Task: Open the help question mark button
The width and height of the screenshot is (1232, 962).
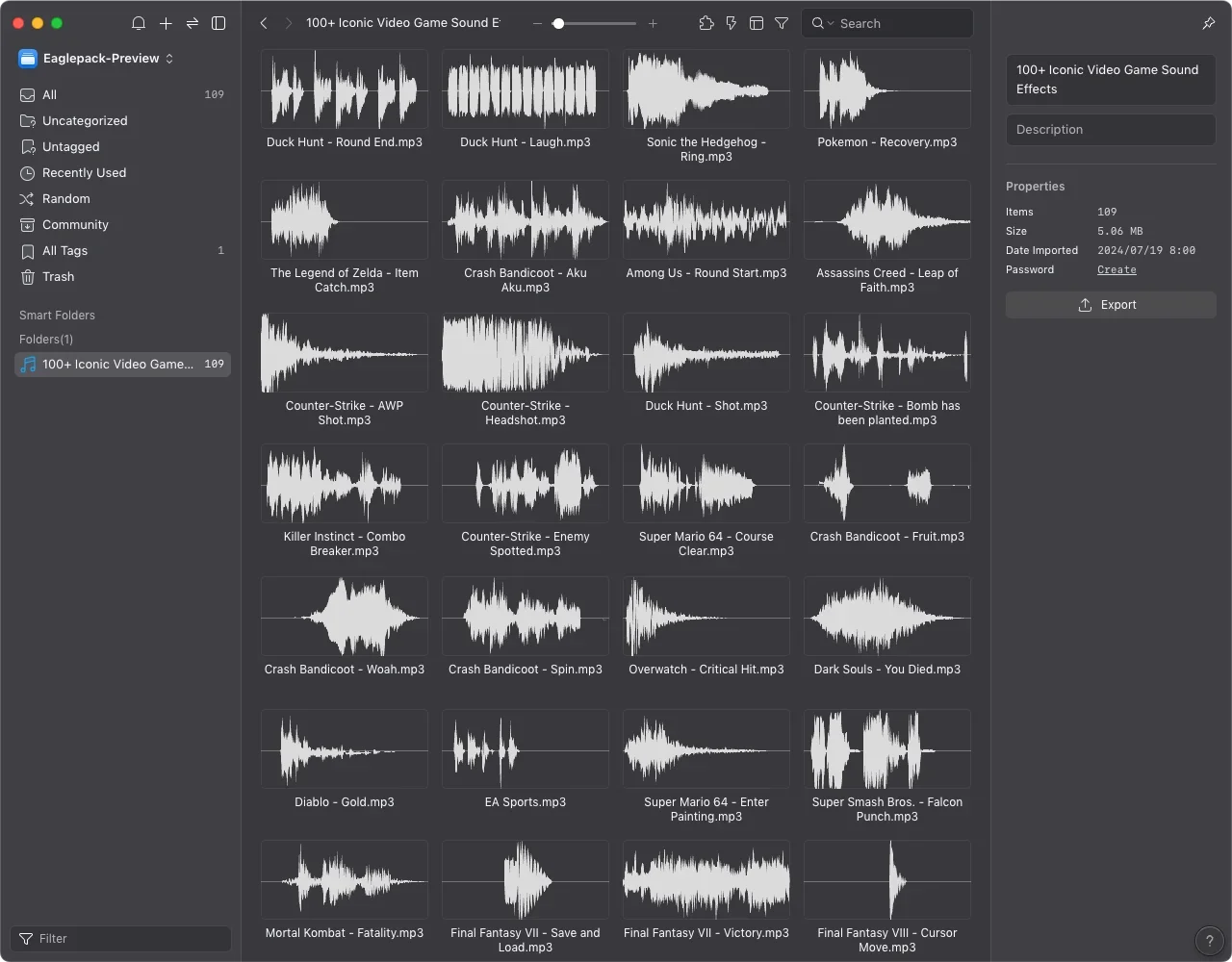Action: coord(1209,942)
